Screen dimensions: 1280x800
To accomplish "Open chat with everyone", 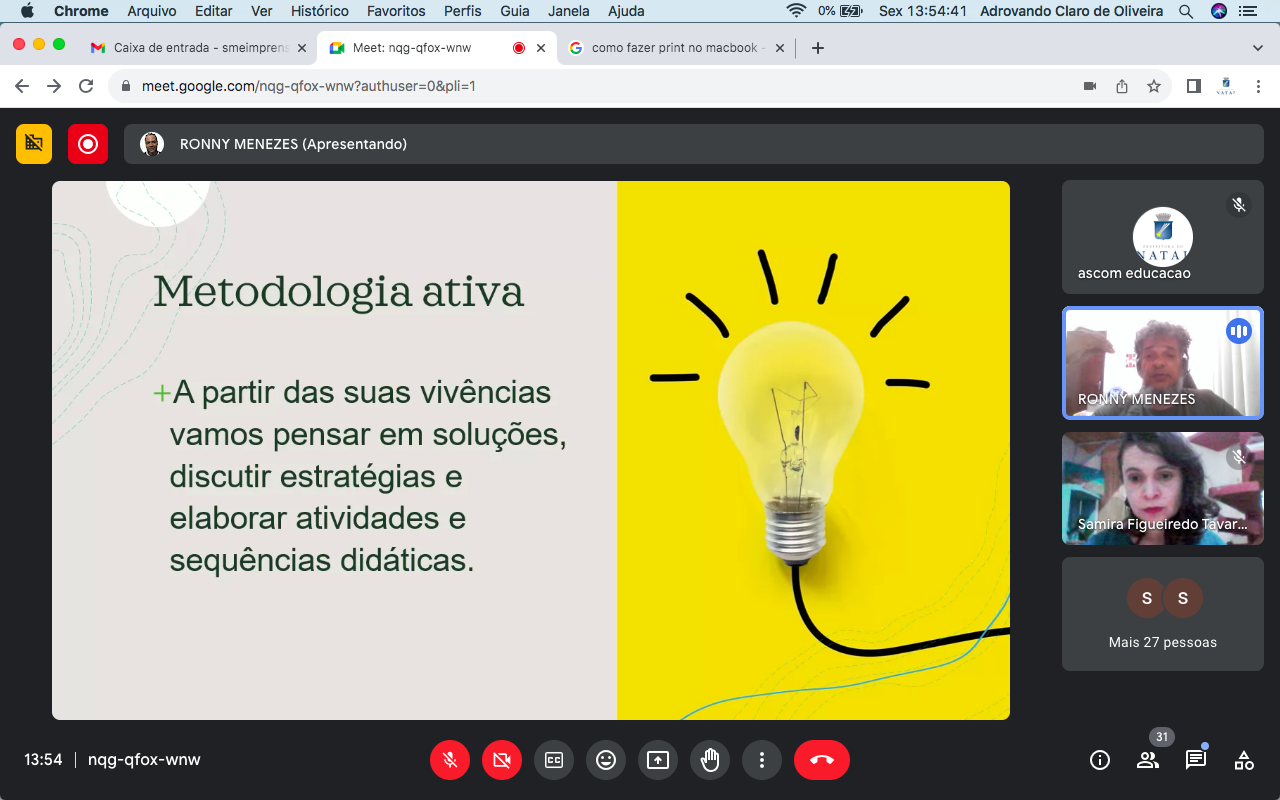I will tap(1196, 760).
